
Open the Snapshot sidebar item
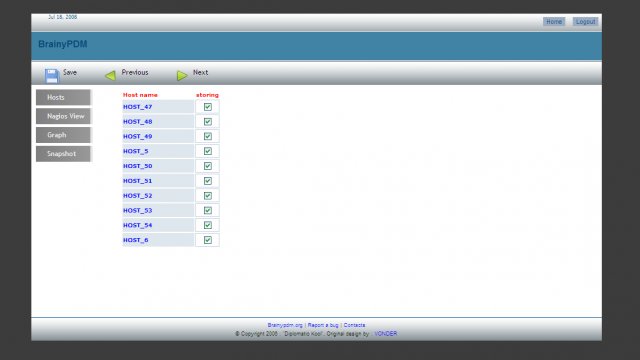tap(63, 154)
